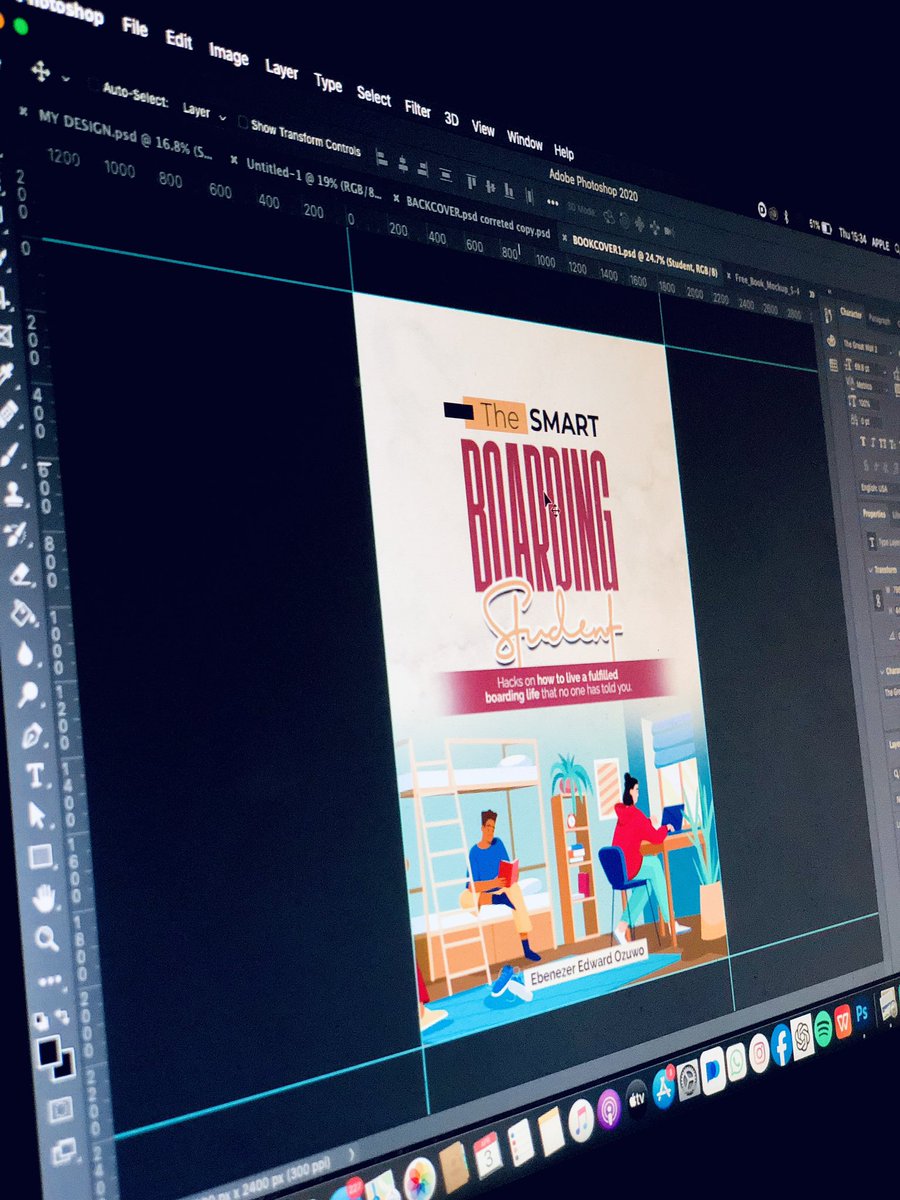
Task: Select the Eyedropper tool
Action: [4, 373]
